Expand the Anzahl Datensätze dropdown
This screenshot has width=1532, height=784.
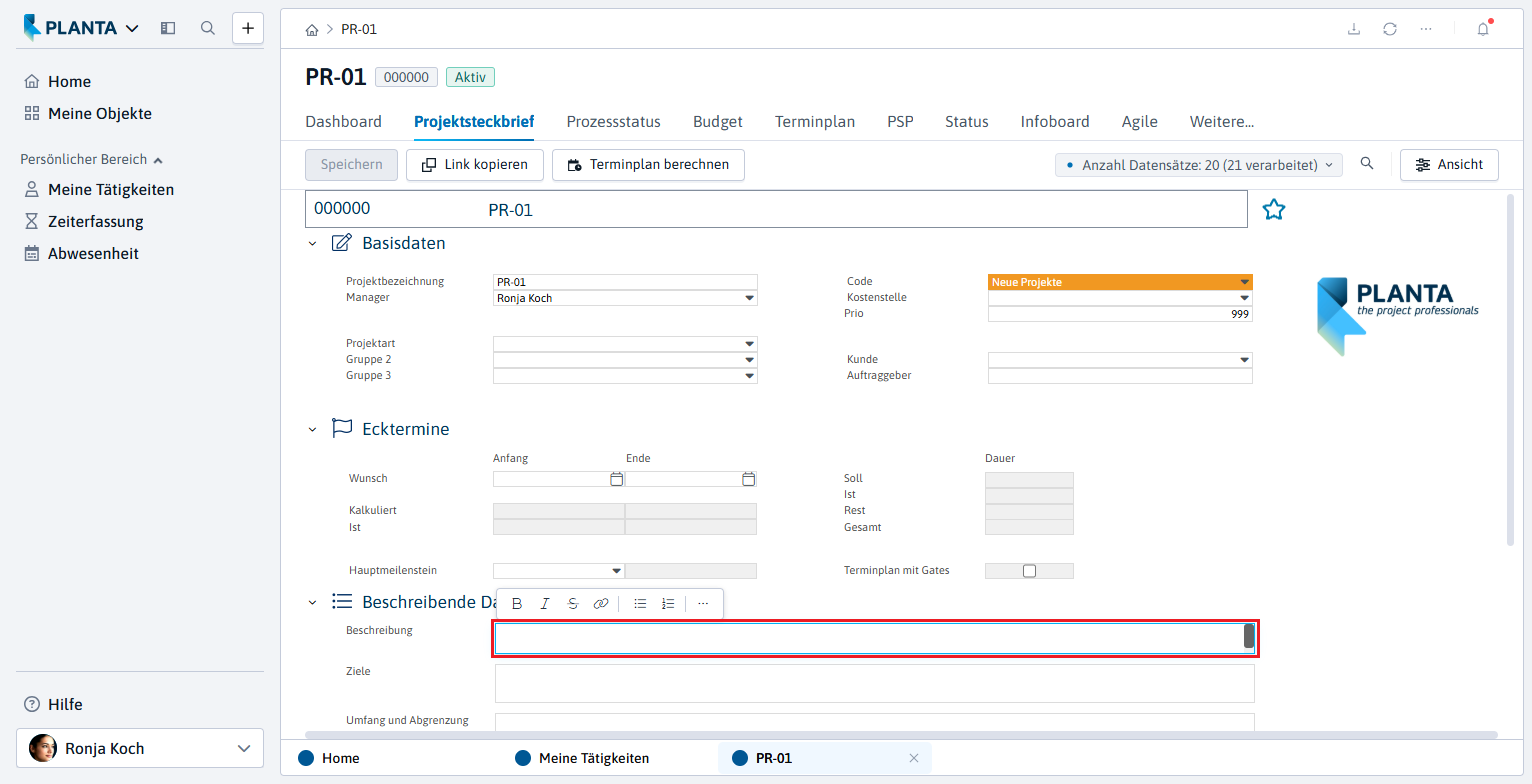(x=1200, y=165)
